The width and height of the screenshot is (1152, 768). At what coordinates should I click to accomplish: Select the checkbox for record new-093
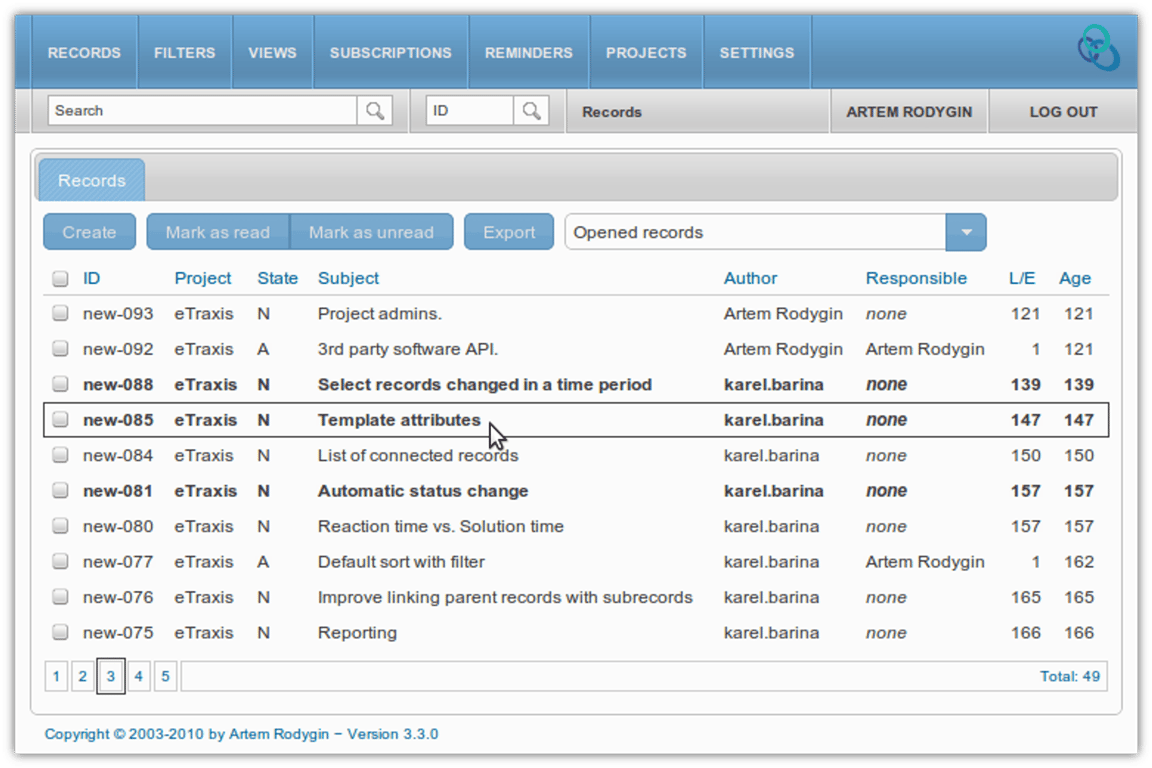(60, 313)
